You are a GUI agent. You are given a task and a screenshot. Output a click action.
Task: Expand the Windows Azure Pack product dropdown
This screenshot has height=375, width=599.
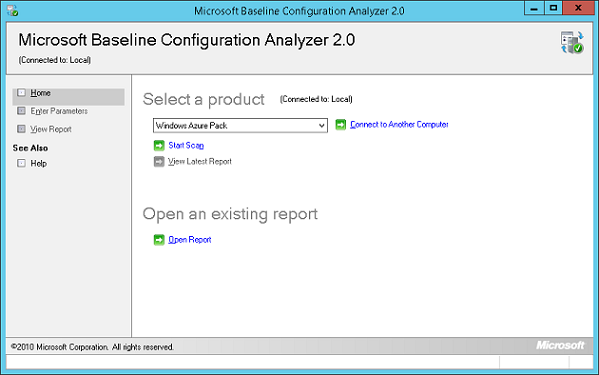pyautogui.click(x=240, y=126)
